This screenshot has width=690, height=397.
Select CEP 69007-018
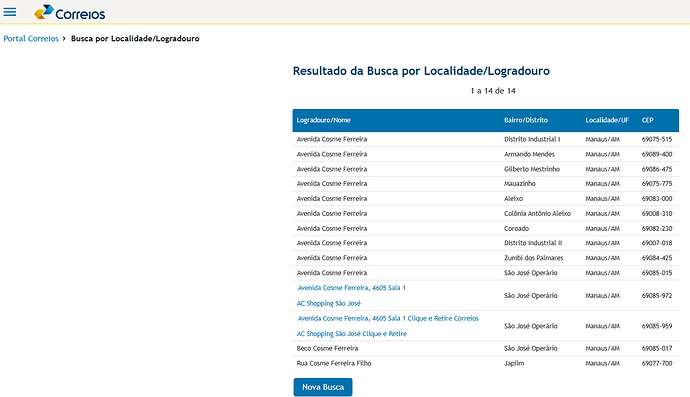pyautogui.click(x=657, y=243)
